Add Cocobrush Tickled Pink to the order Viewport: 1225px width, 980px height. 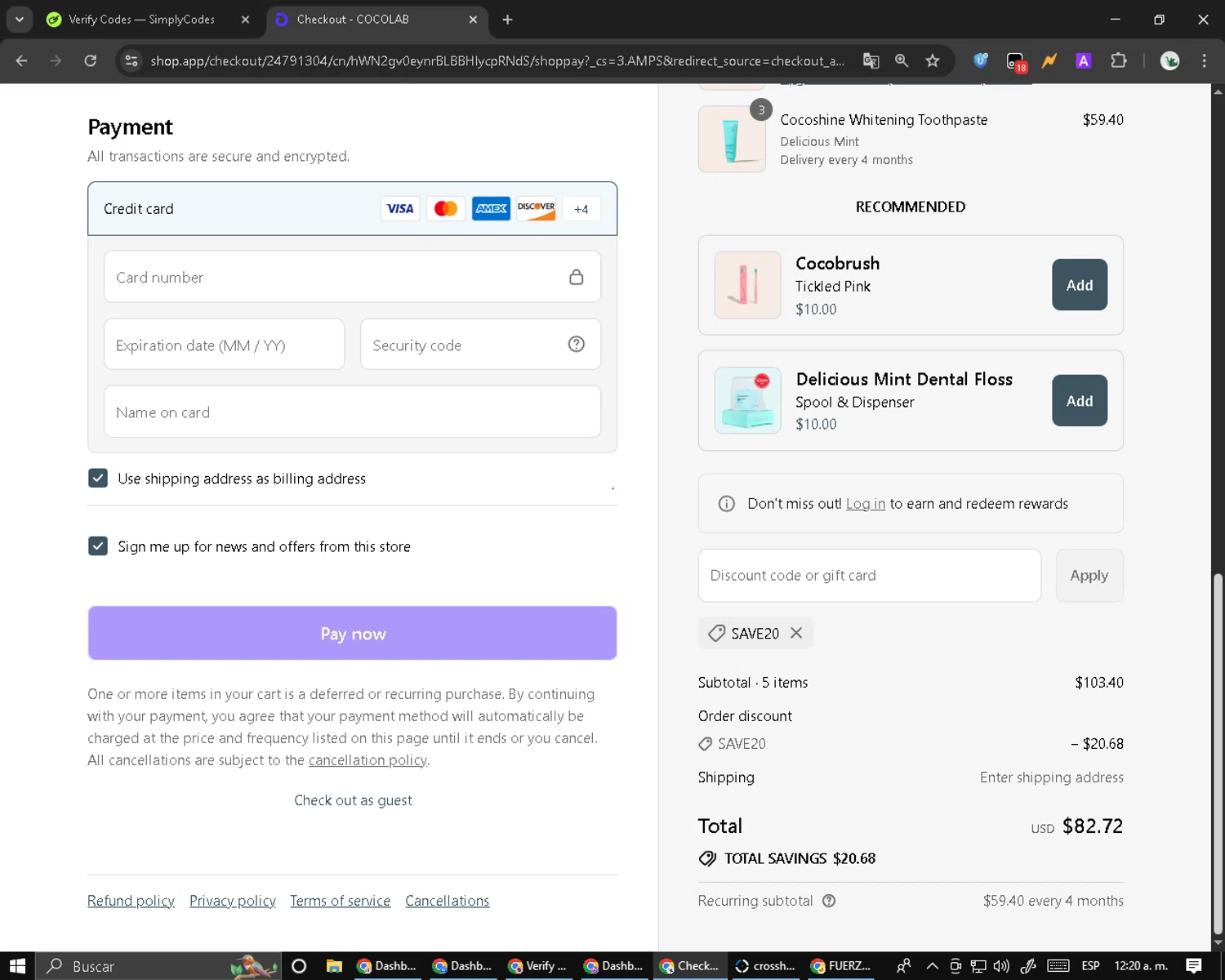(1080, 285)
